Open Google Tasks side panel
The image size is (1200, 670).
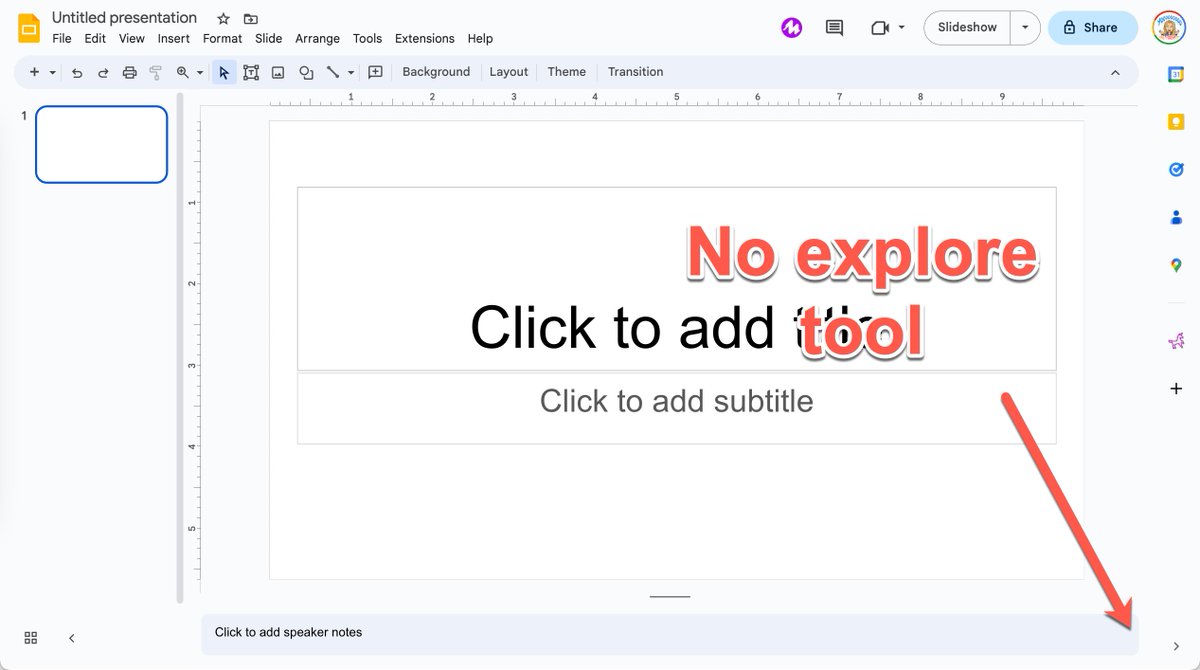[1176, 169]
